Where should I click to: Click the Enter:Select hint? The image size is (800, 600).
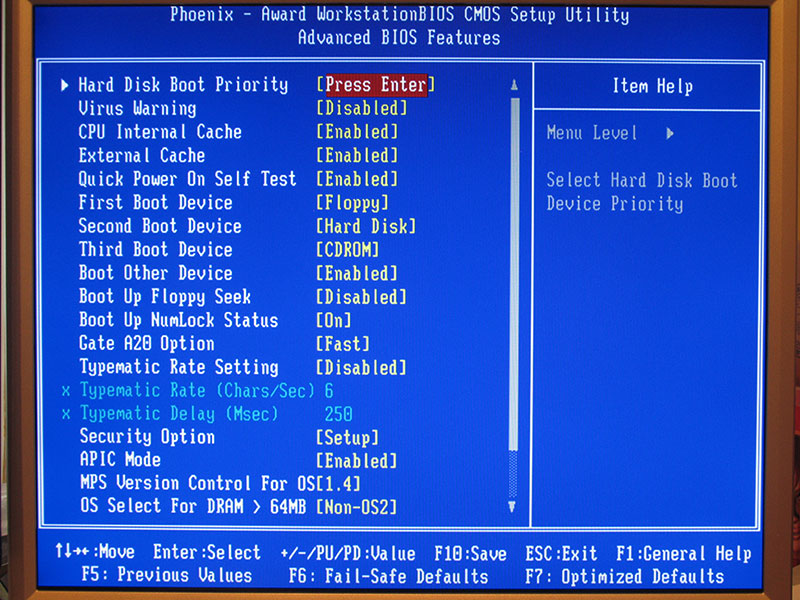click(207, 553)
